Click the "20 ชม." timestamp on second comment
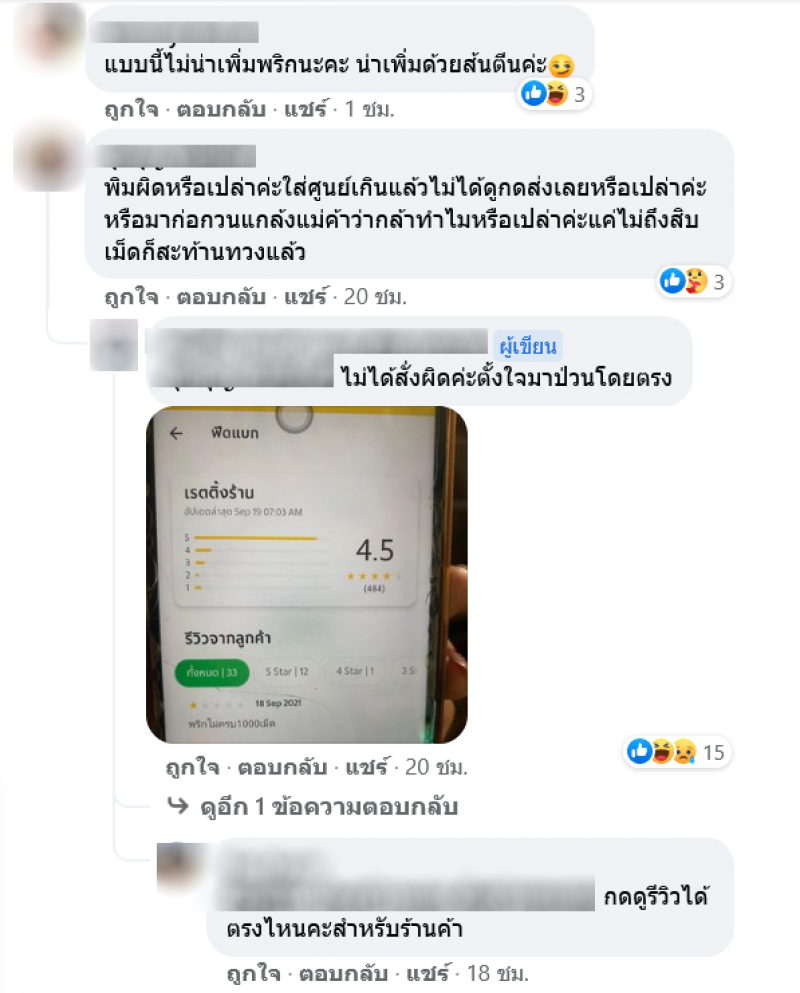Screen dimensions: 800x993 coord(375,296)
